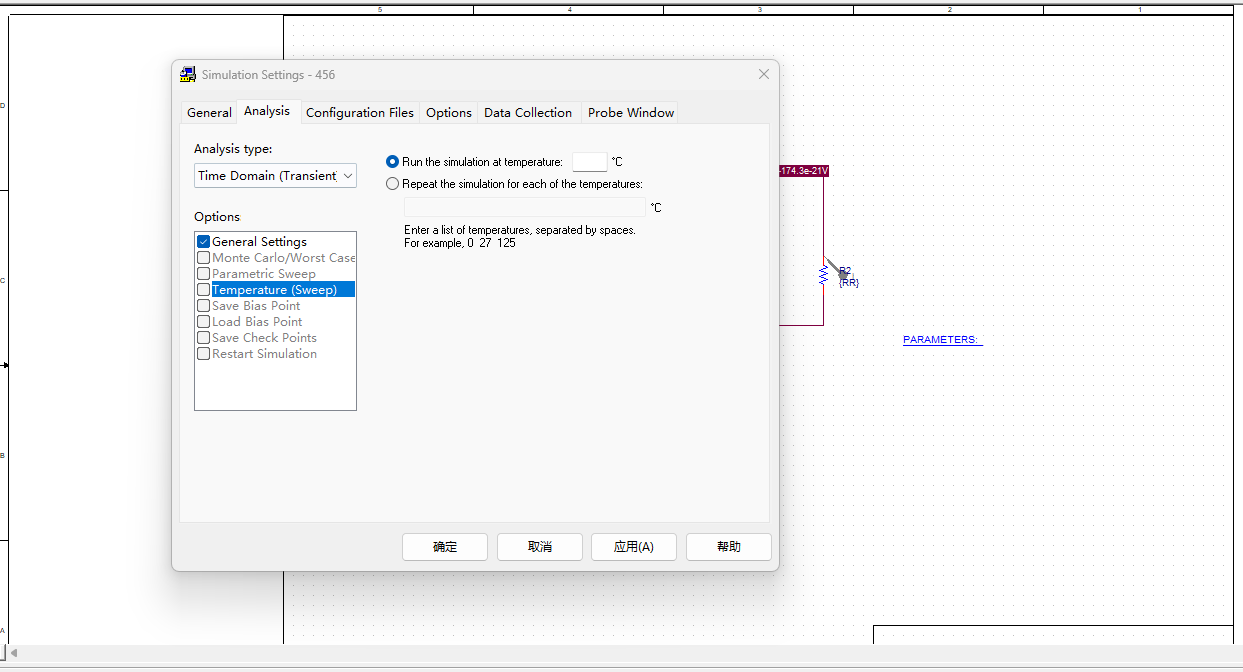Check the Temperature (Sweep) checkbox
The image size is (1243, 672).
coord(203,290)
